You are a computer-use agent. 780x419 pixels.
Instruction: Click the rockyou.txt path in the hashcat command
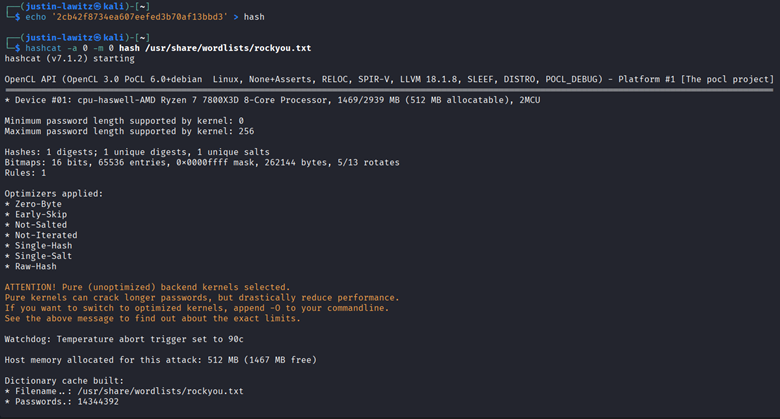point(276,47)
